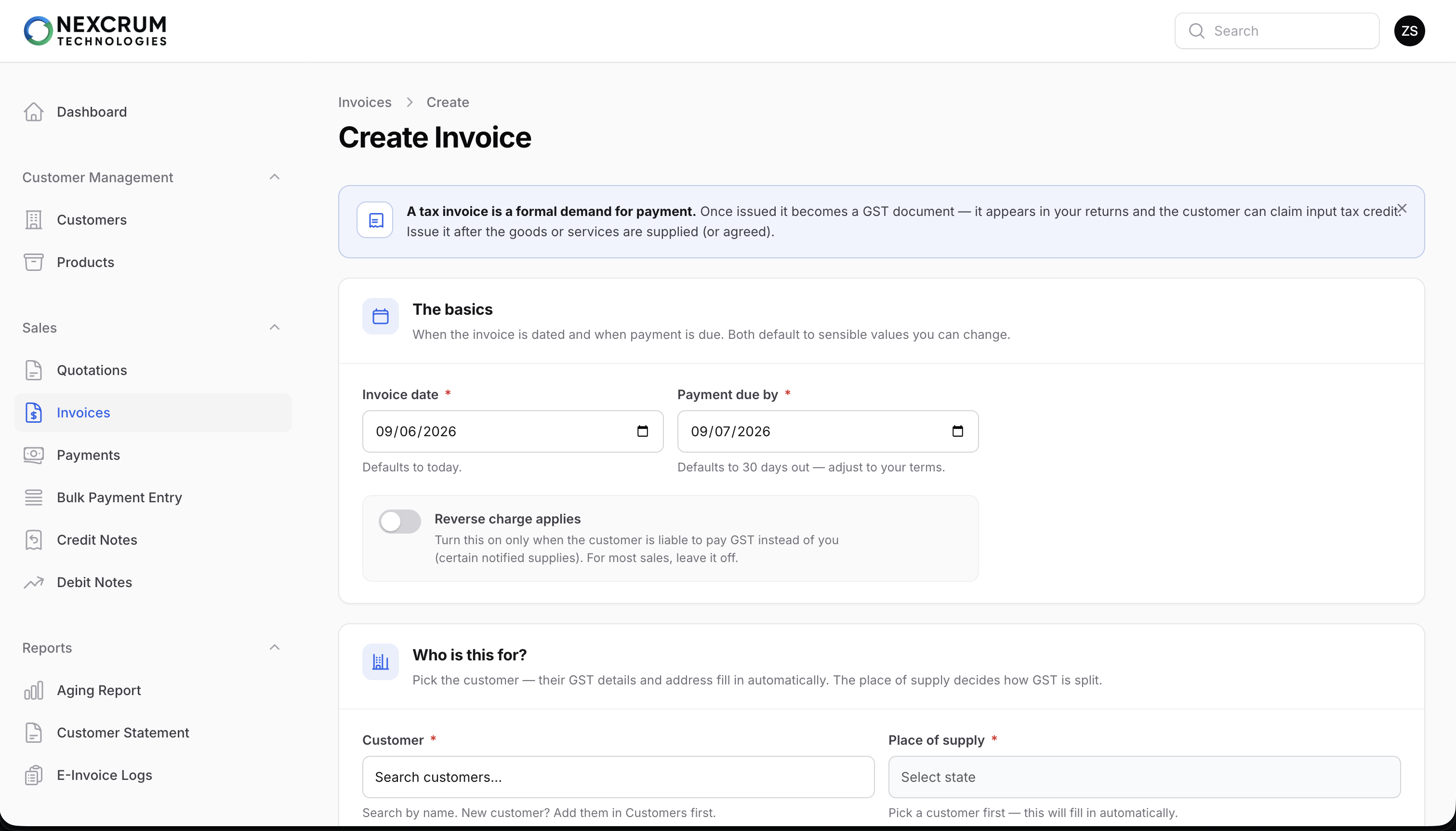Click the building icon beside Who is this for

point(381,661)
